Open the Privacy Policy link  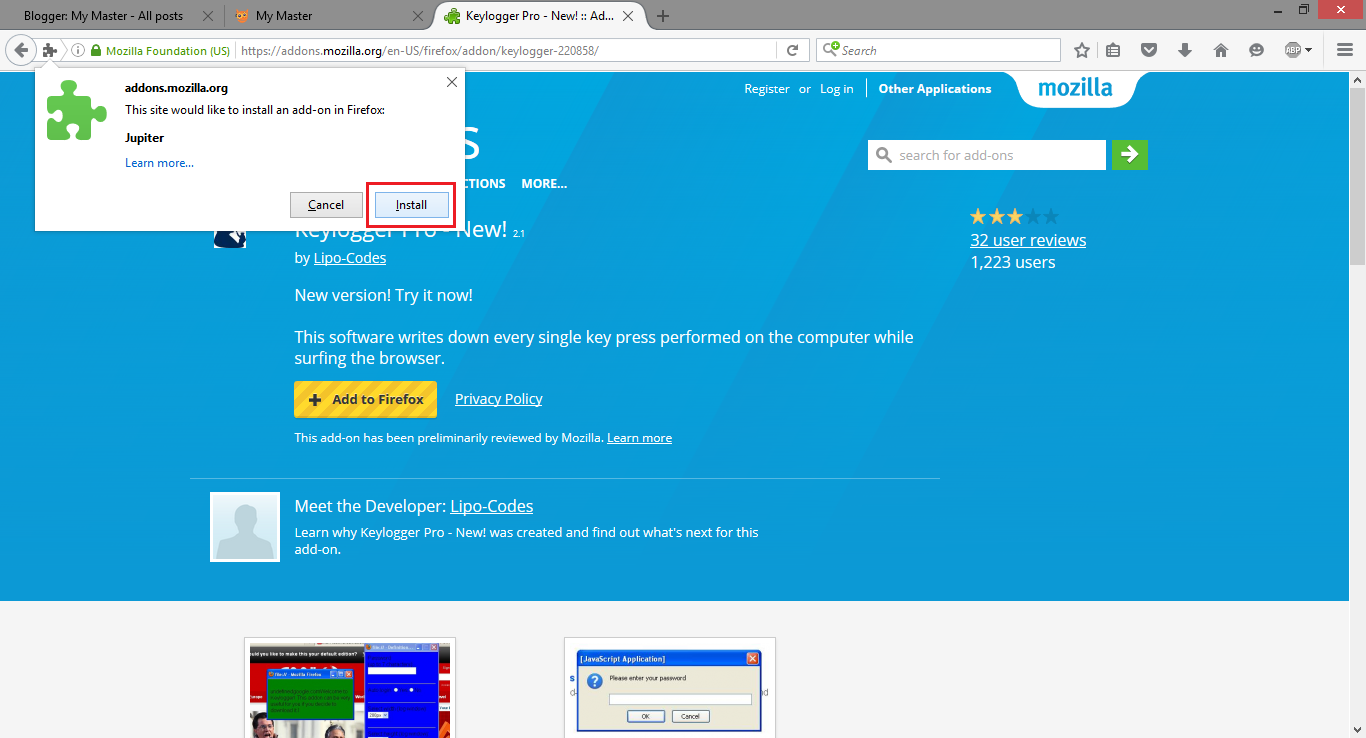(x=498, y=399)
